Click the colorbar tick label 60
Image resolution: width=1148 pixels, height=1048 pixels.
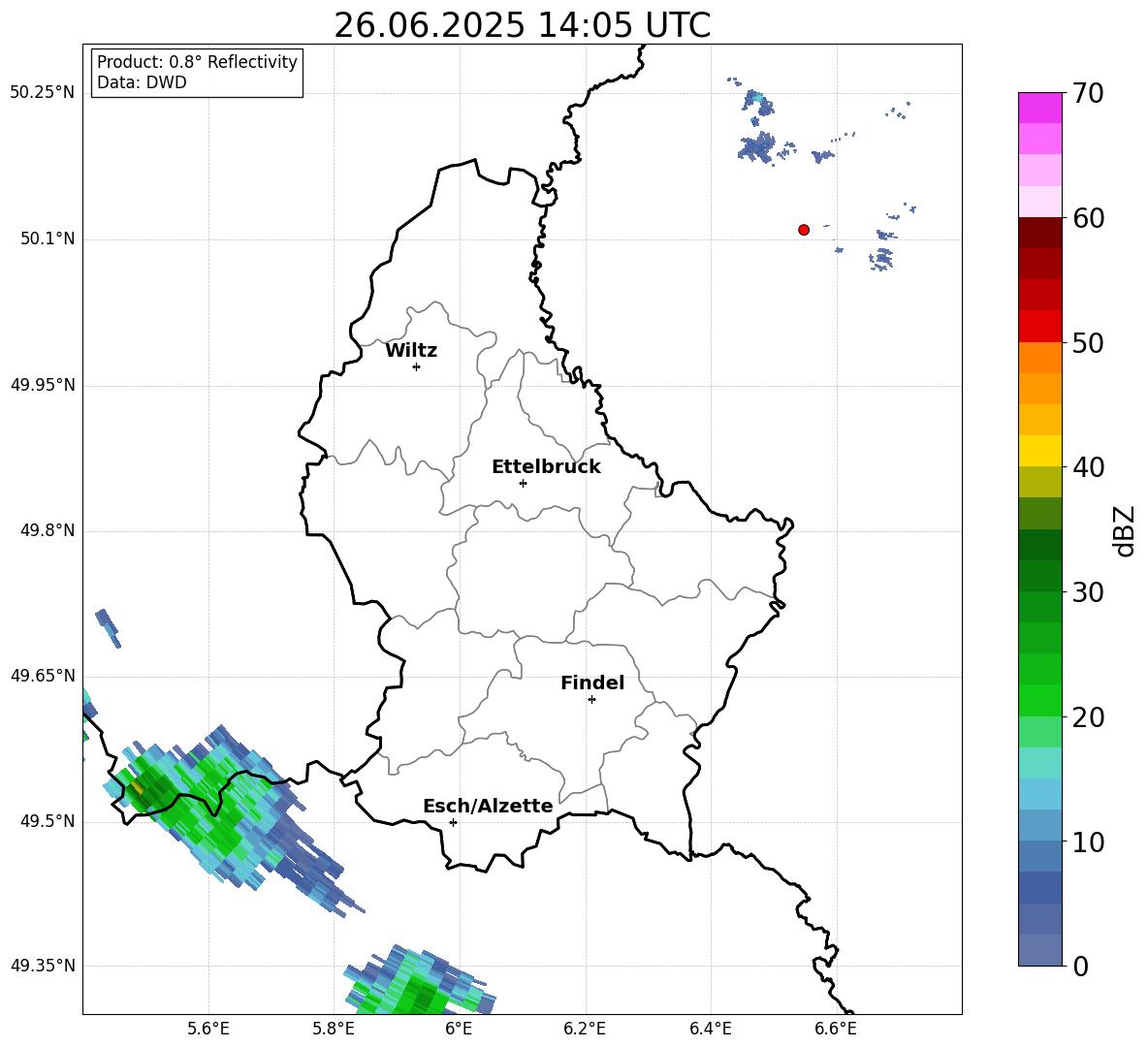pos(1088,218)
